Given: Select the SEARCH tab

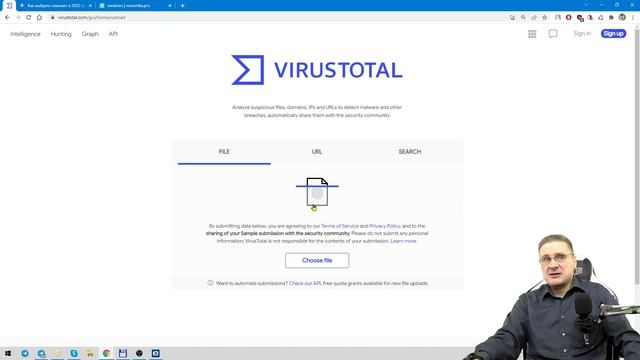Looking at the screenshot, I should [x=409, y=152].
